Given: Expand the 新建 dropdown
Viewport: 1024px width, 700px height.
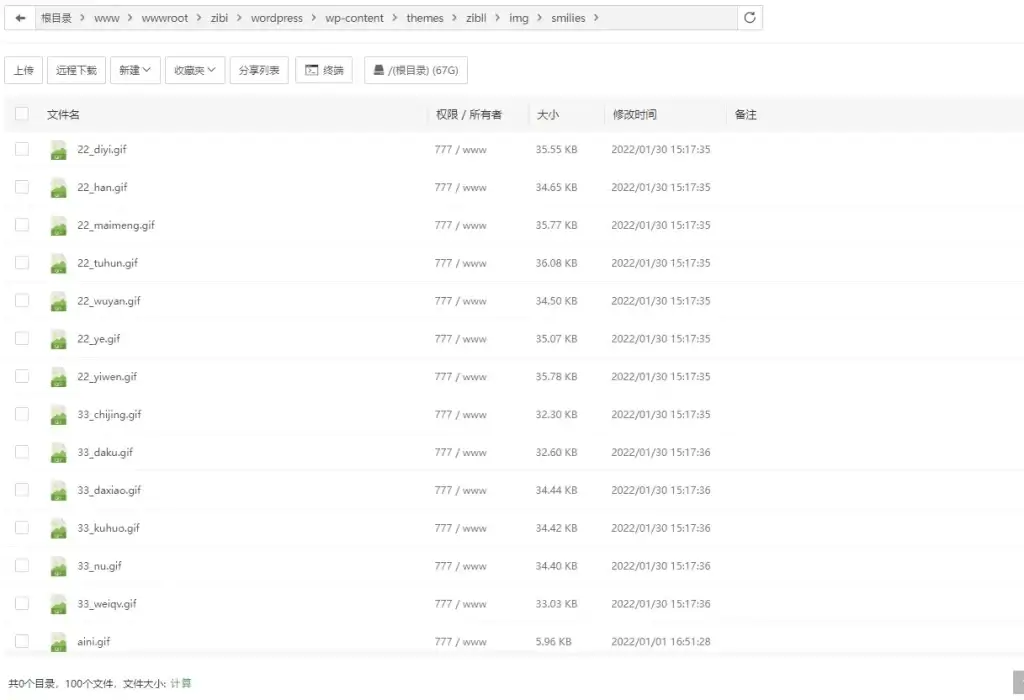Looking at the screenshot, I should 135,70.
